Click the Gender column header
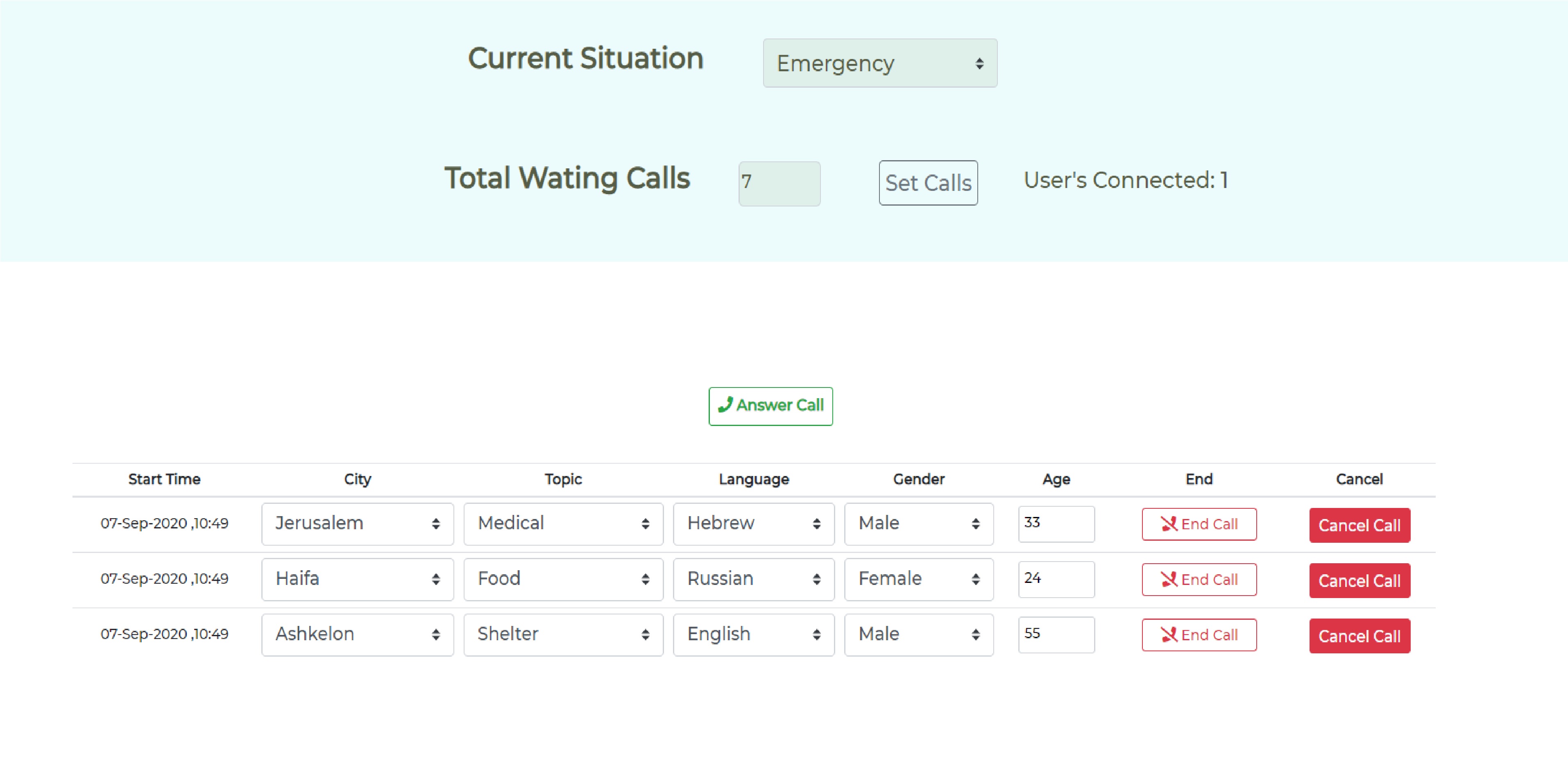Viewport: 1568px width, 766px height. click(x=918, y=479)
